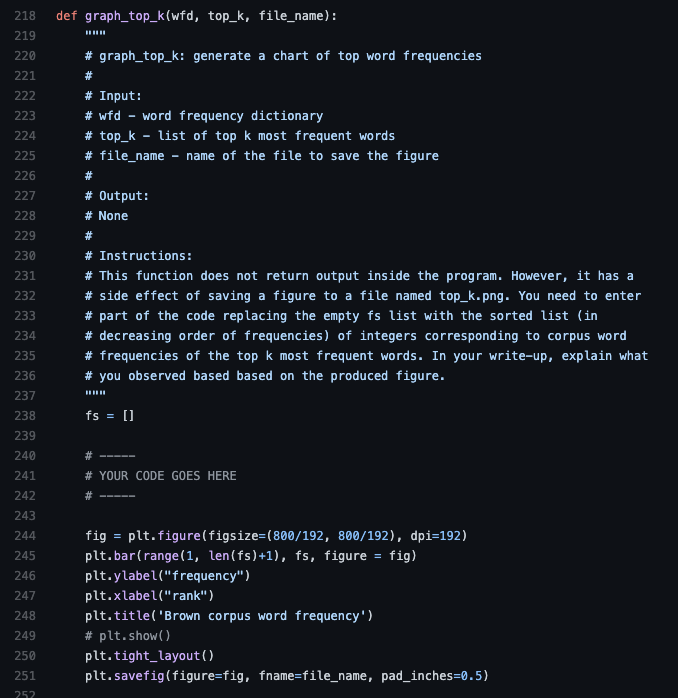Select line number 238
The image size is (678, 698).
click(25, 416)
